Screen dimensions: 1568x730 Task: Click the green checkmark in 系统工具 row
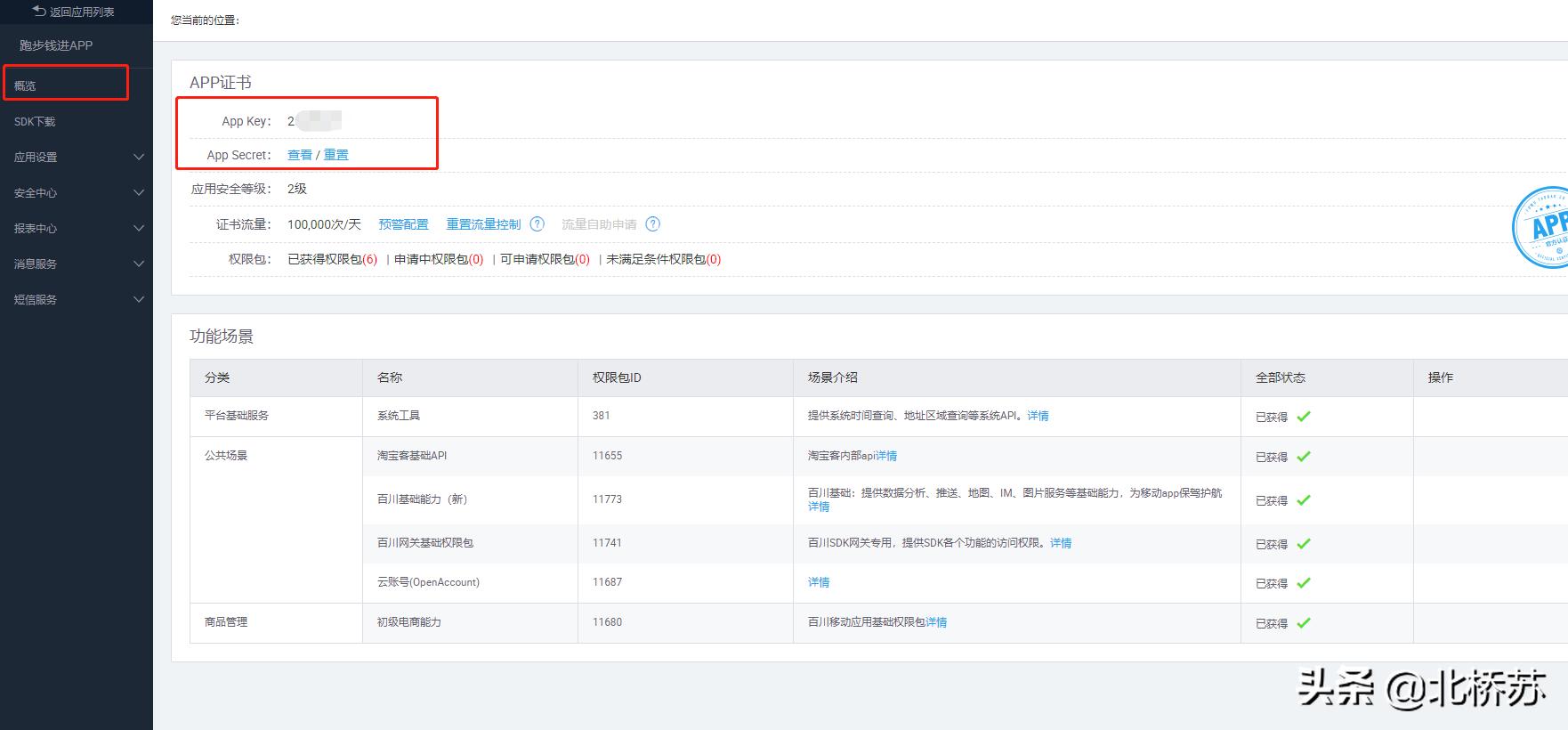point(1304,416)
